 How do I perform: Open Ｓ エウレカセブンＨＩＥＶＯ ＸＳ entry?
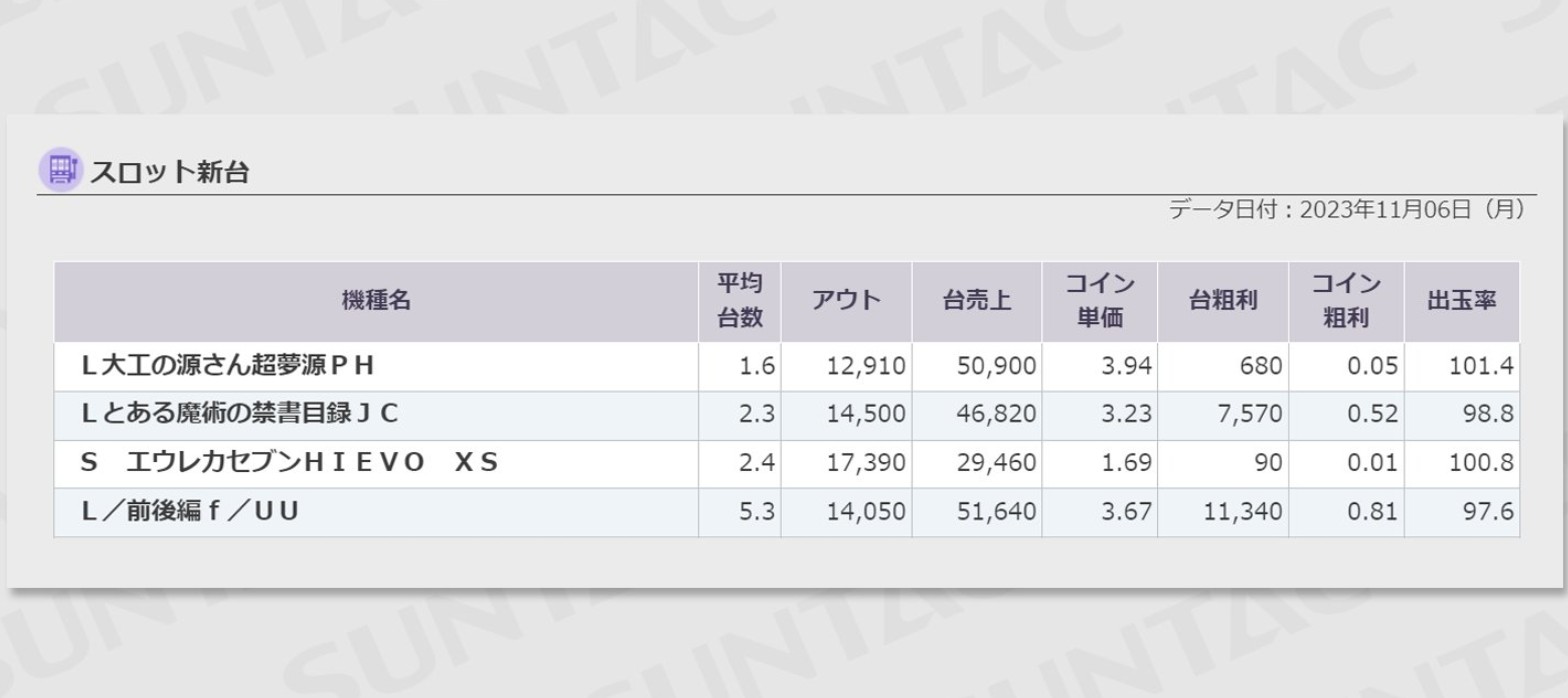787,464
